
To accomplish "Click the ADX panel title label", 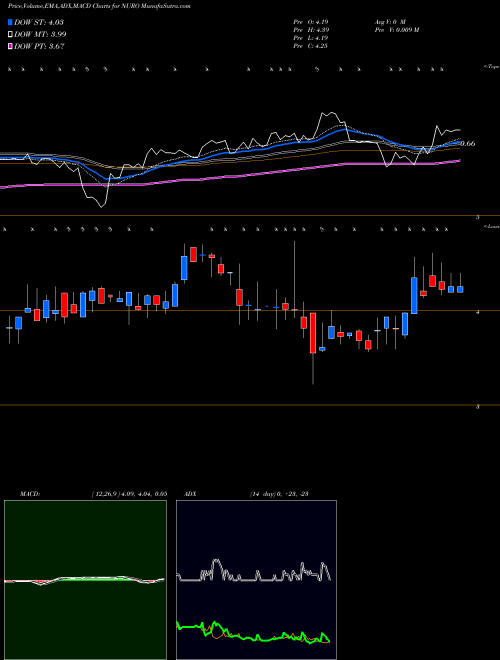I will 190,493.
